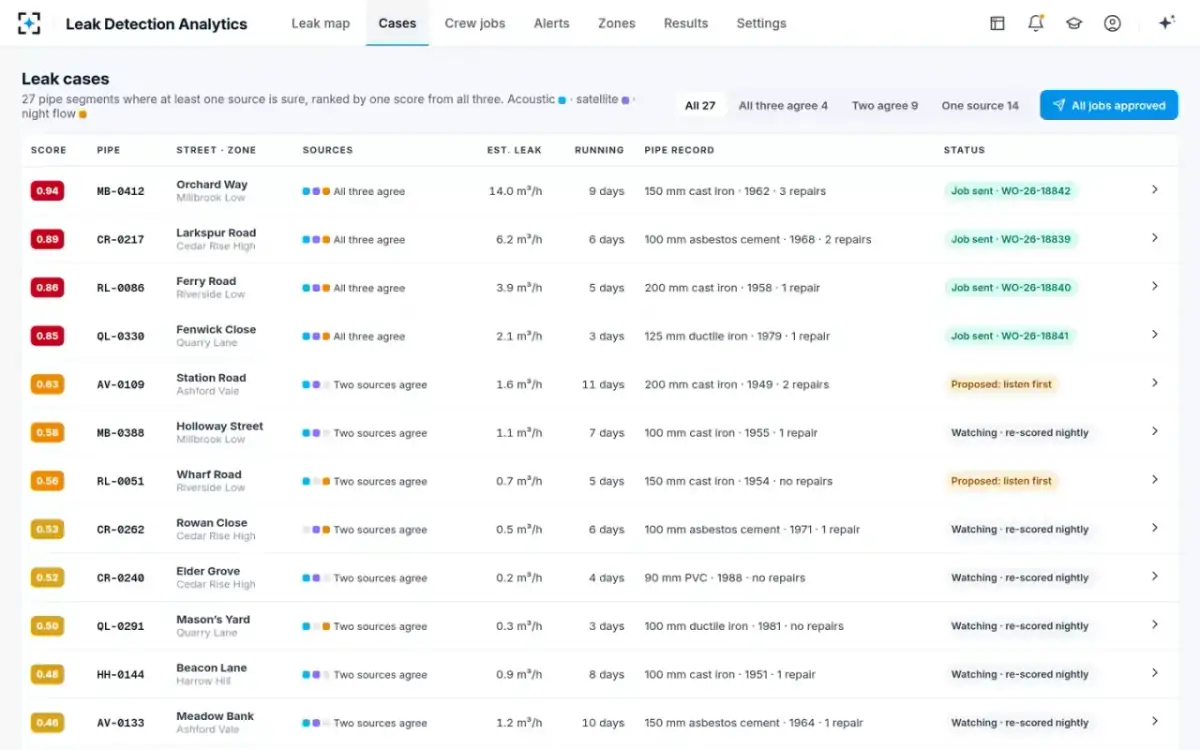The height and width of the screenshot is (750, 1200).
Task: Sort by the Score column header
Action: 49,150
